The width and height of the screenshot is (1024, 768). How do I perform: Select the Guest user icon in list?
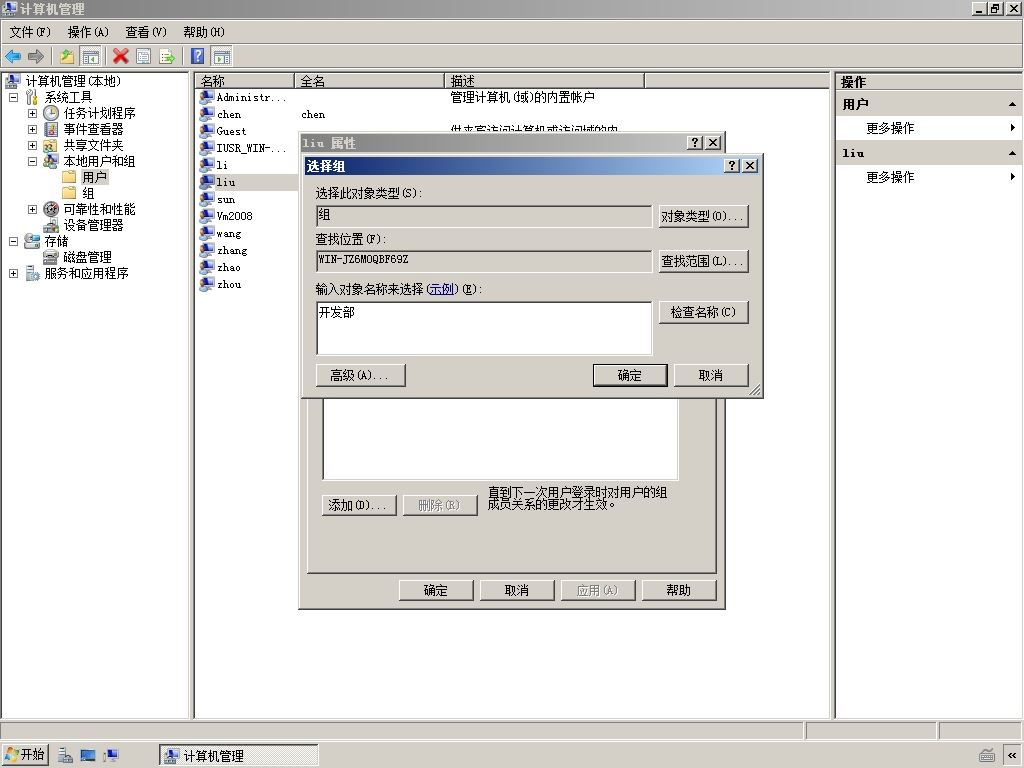207,131
